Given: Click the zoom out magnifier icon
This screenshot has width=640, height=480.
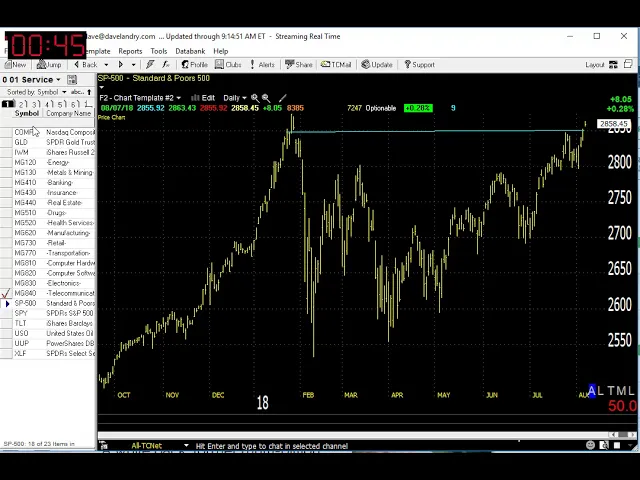Looking at the screenshot, I should [x=266, y=98].
